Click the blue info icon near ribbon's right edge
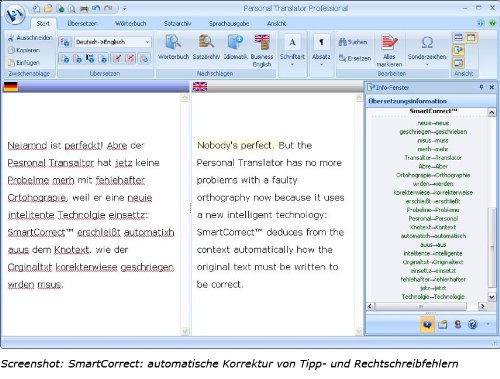This screenshot has height=379, width=500. (x=480, y=23)
